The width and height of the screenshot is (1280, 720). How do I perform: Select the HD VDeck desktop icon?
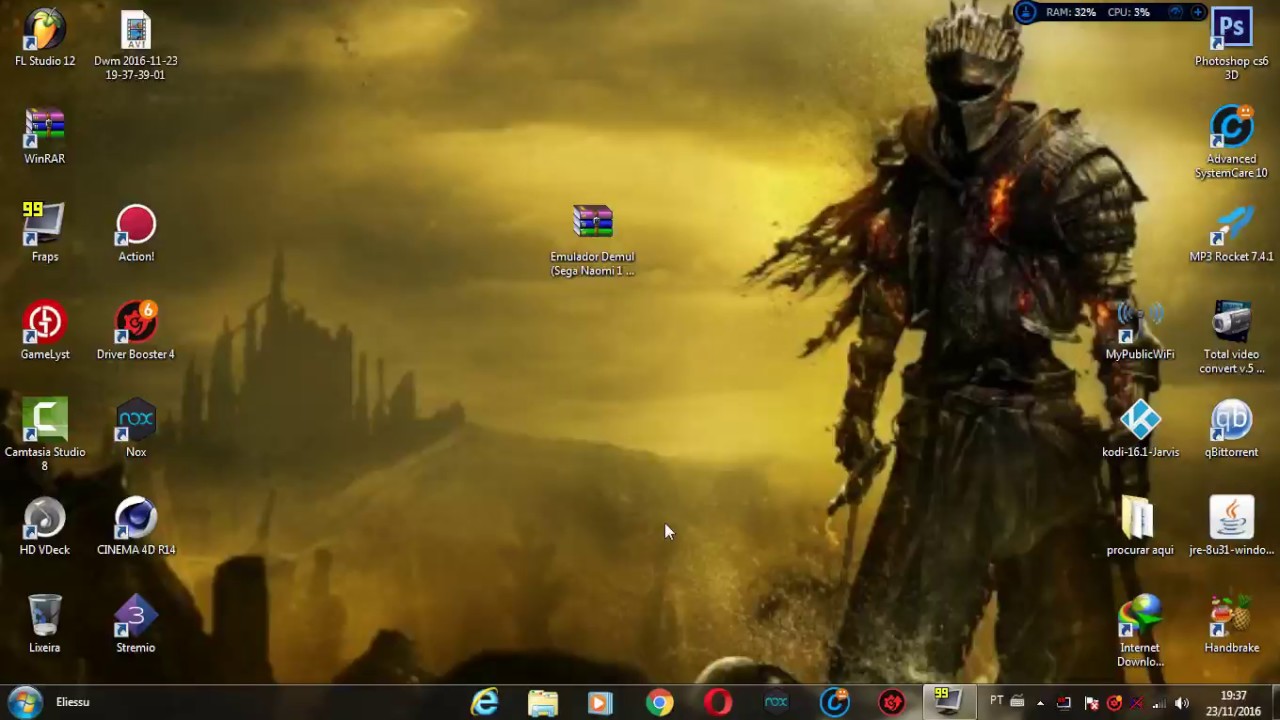tap(45, 526)
